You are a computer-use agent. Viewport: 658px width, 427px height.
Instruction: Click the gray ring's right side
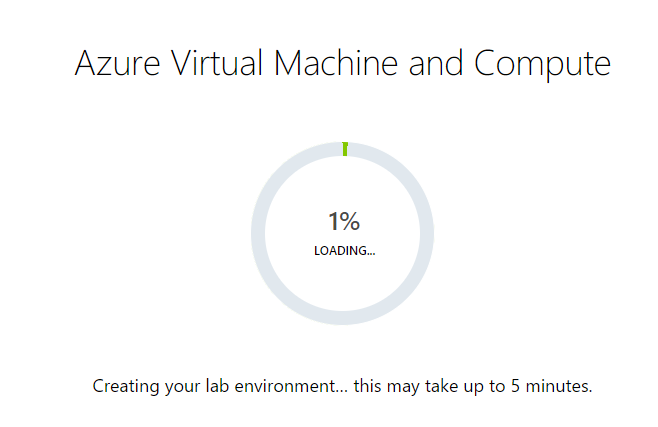[428, 232]
